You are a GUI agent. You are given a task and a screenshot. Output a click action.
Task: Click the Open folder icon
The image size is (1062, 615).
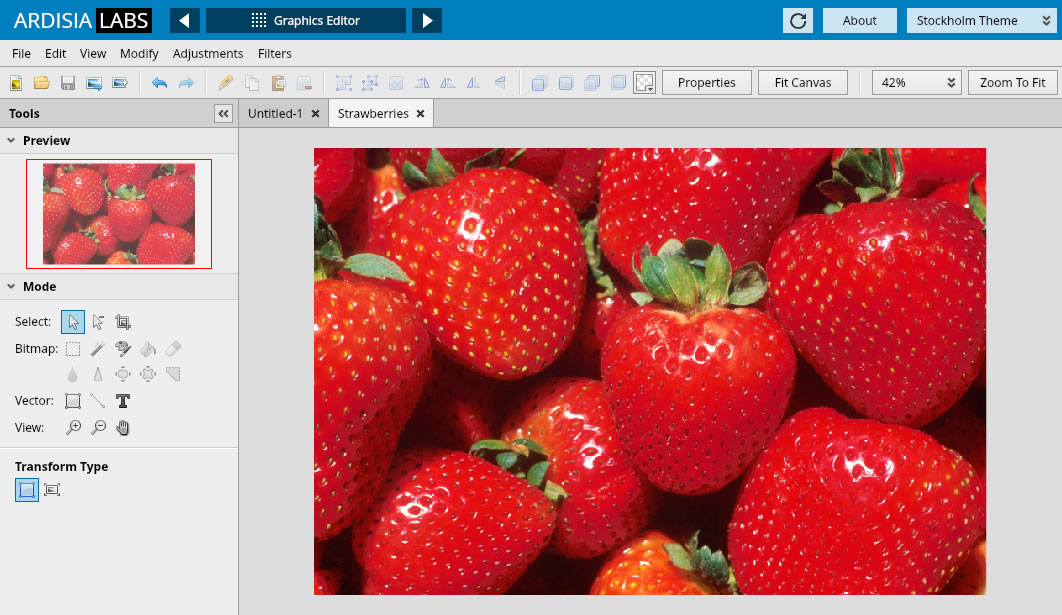(x=42, y=83)
